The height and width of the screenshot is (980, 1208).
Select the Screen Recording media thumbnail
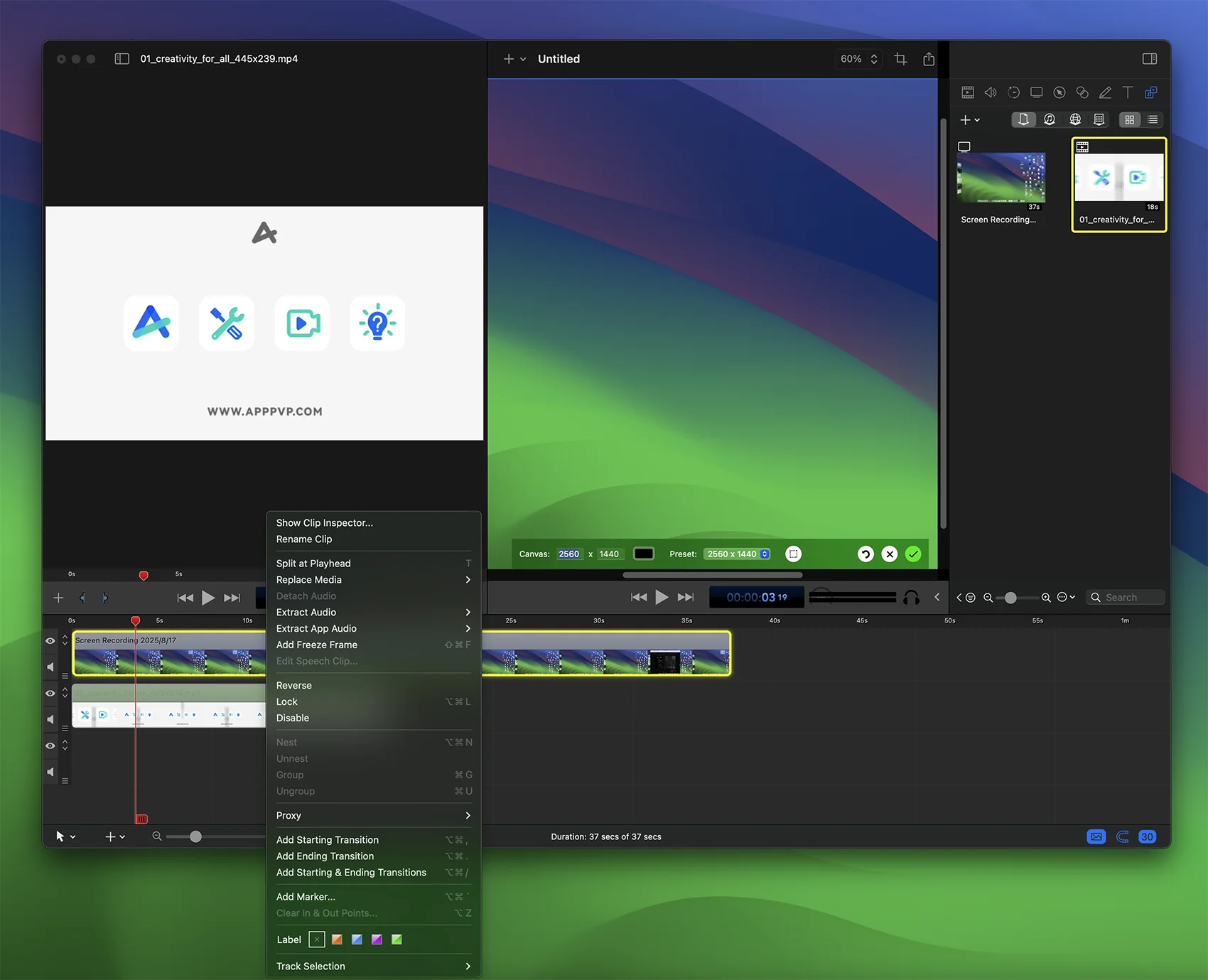[1001, 178]
